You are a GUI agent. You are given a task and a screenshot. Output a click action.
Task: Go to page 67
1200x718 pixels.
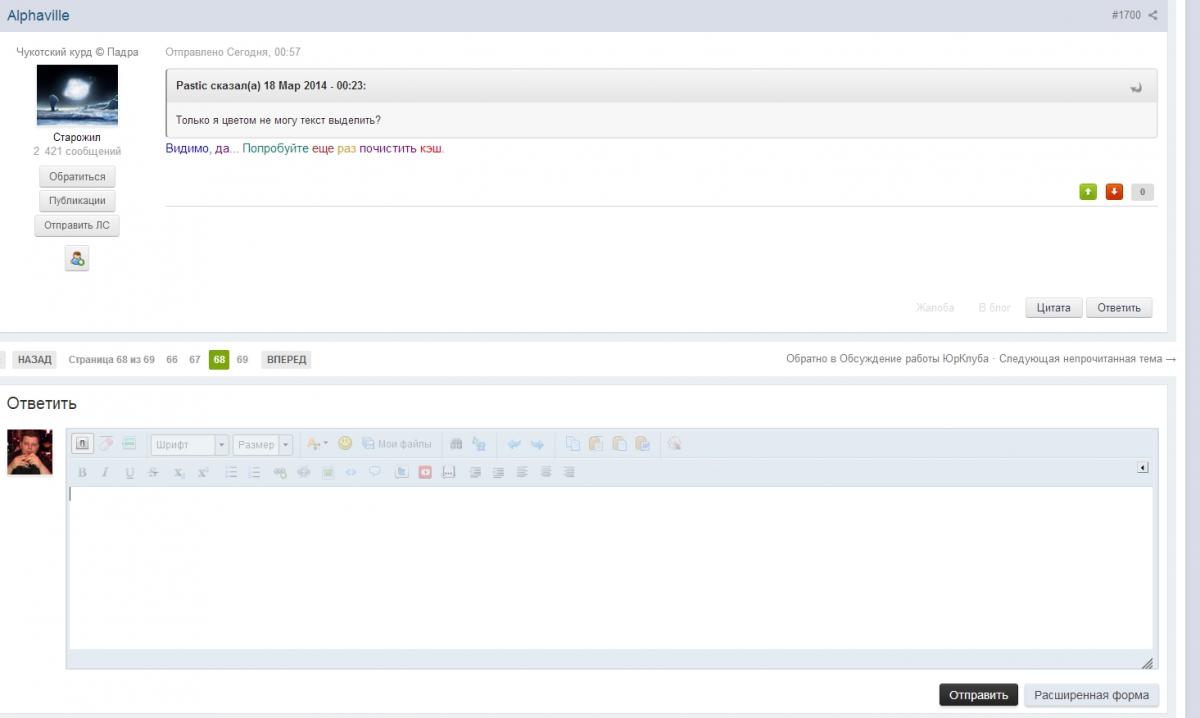click(195, 360)
